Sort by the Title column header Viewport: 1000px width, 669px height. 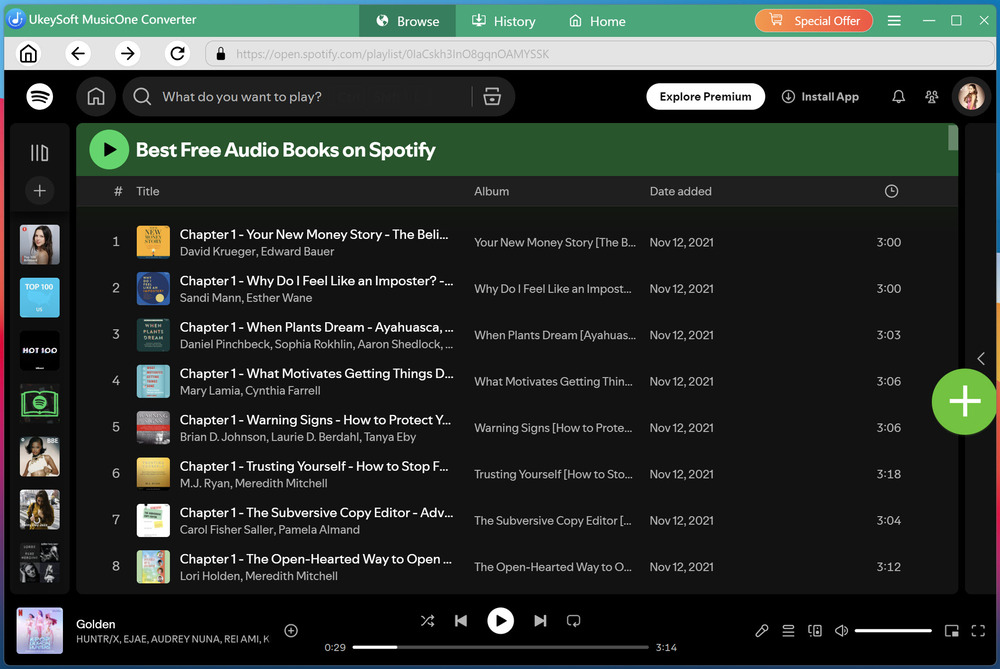148,191
